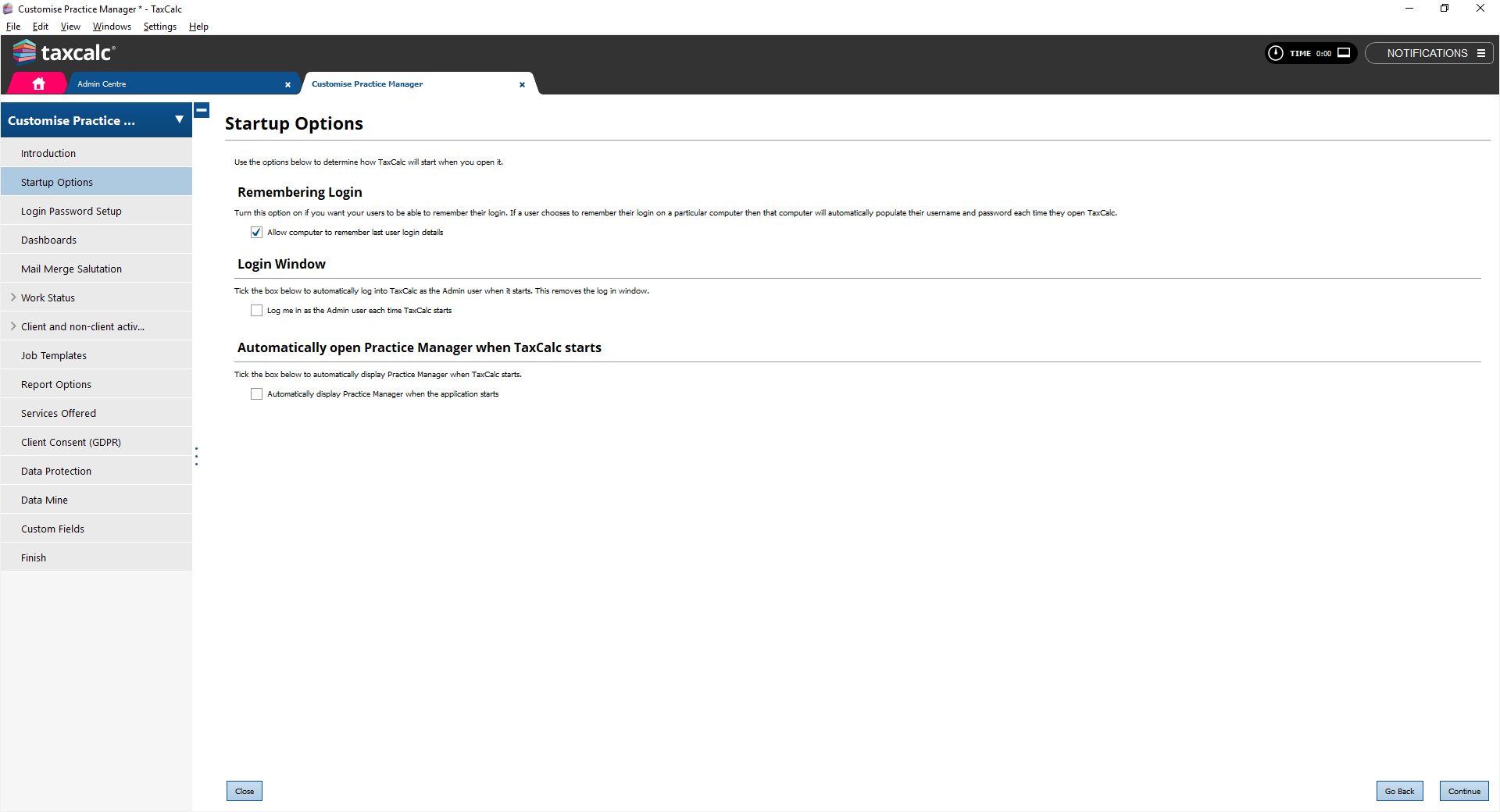Uncheck Allow computer to remember login details
The height and width of the screenshot is (812, 1500).
click(256, 233)
